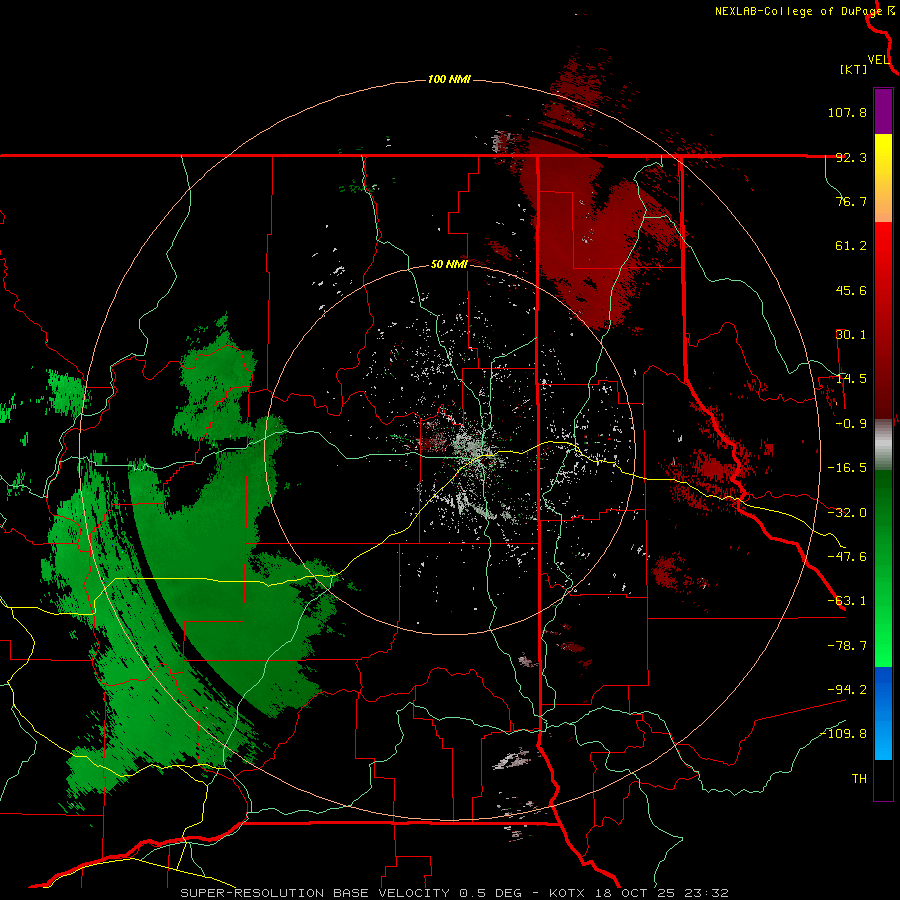
Task: Click the 45.6 scale value
Action: tap(851, 290)
